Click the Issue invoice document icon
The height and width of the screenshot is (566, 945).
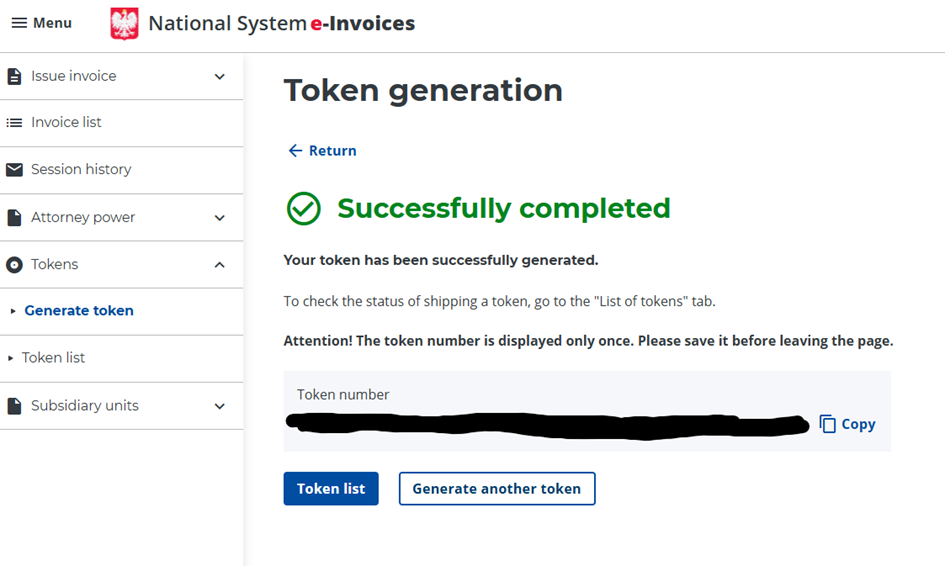[x=14, y=77]
